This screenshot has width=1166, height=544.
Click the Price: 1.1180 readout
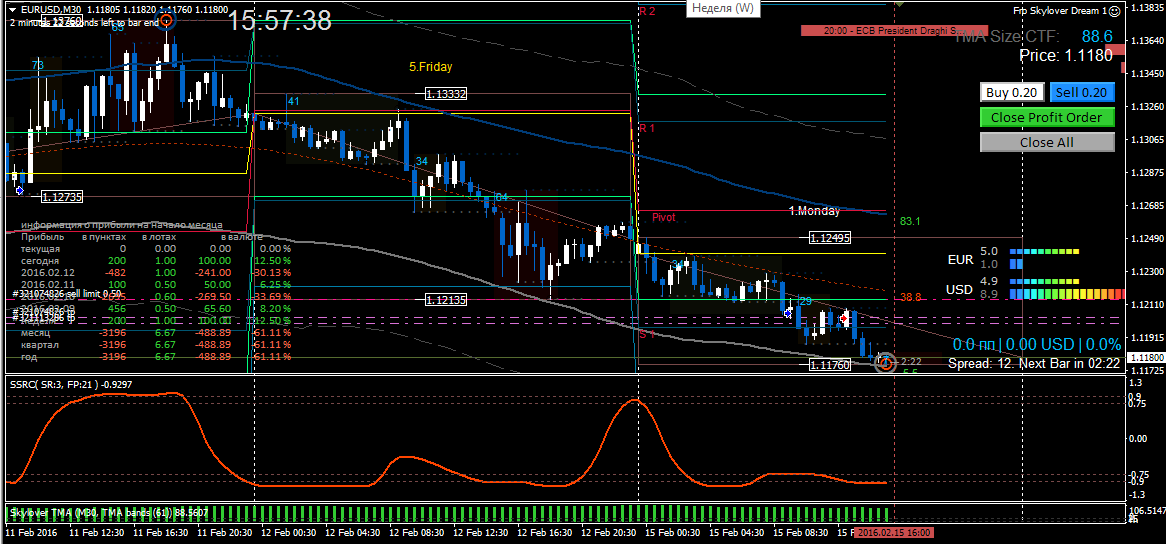click(x=1065, y=55)
